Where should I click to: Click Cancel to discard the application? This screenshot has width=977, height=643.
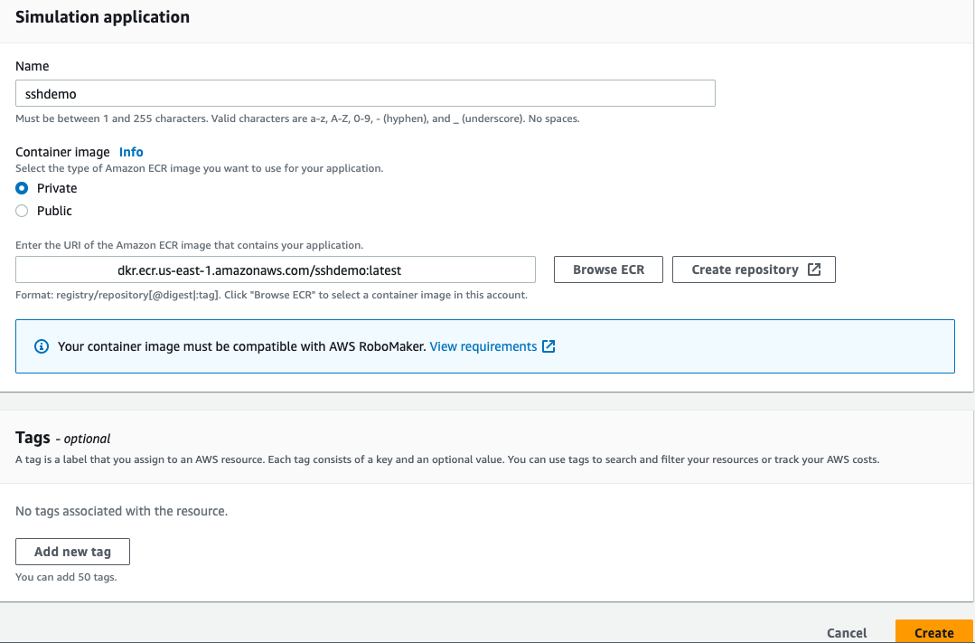tap(846, 633)
